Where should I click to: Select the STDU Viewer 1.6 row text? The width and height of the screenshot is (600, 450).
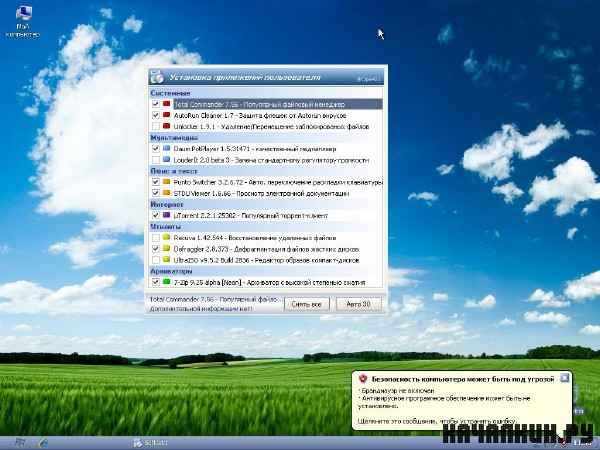(261, 193)
